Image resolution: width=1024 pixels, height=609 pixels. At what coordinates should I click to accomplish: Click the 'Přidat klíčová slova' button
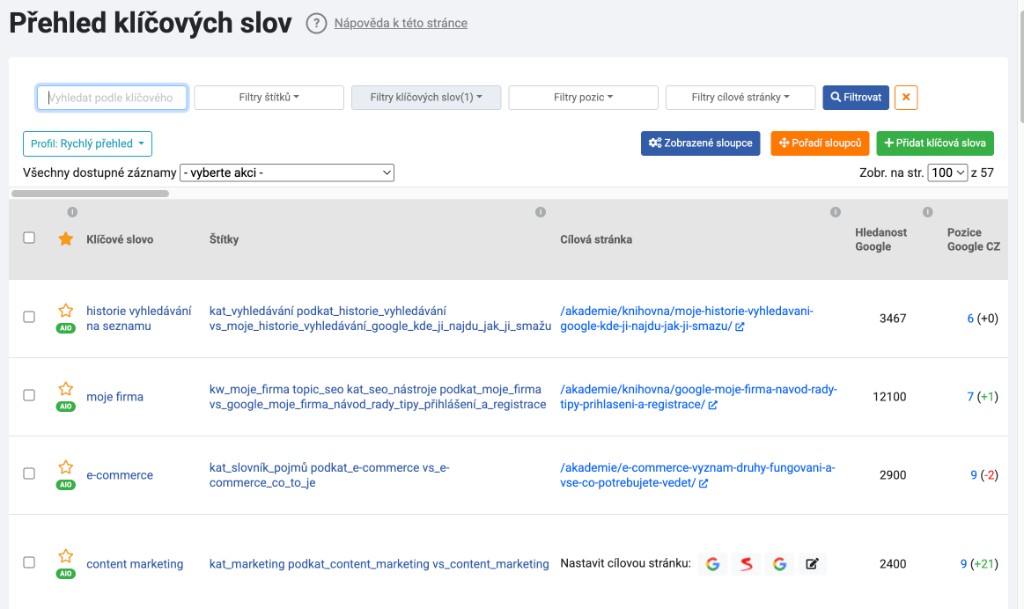(935, 143)
